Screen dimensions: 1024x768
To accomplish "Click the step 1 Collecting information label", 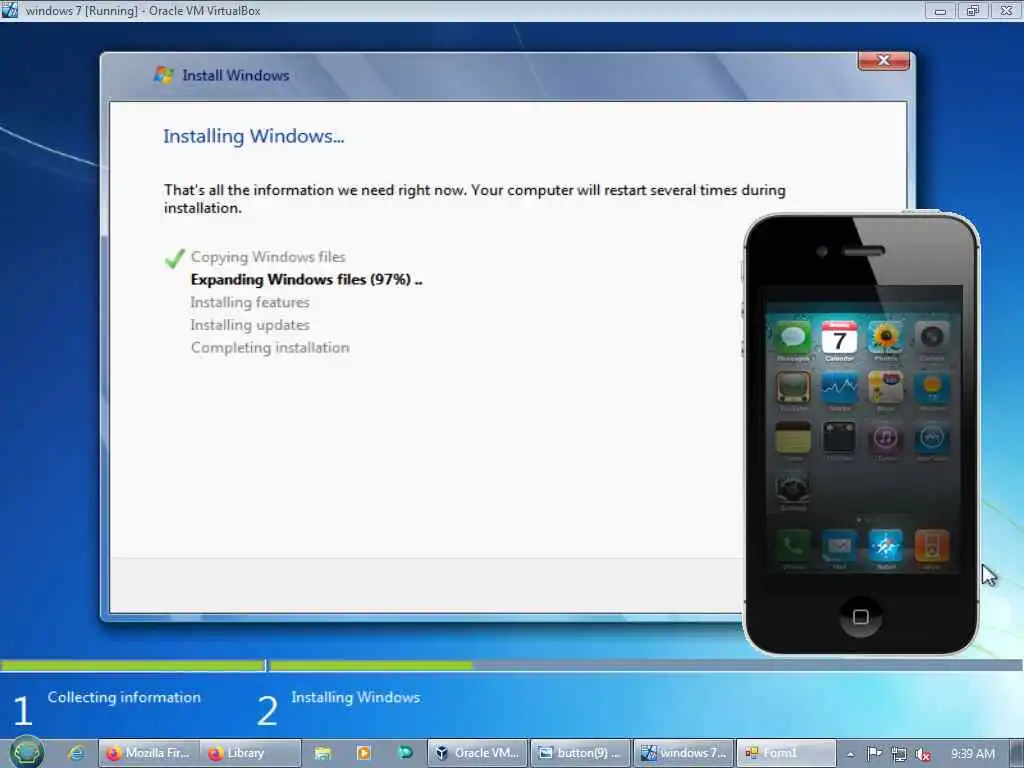I will click(x=124, y=697).
